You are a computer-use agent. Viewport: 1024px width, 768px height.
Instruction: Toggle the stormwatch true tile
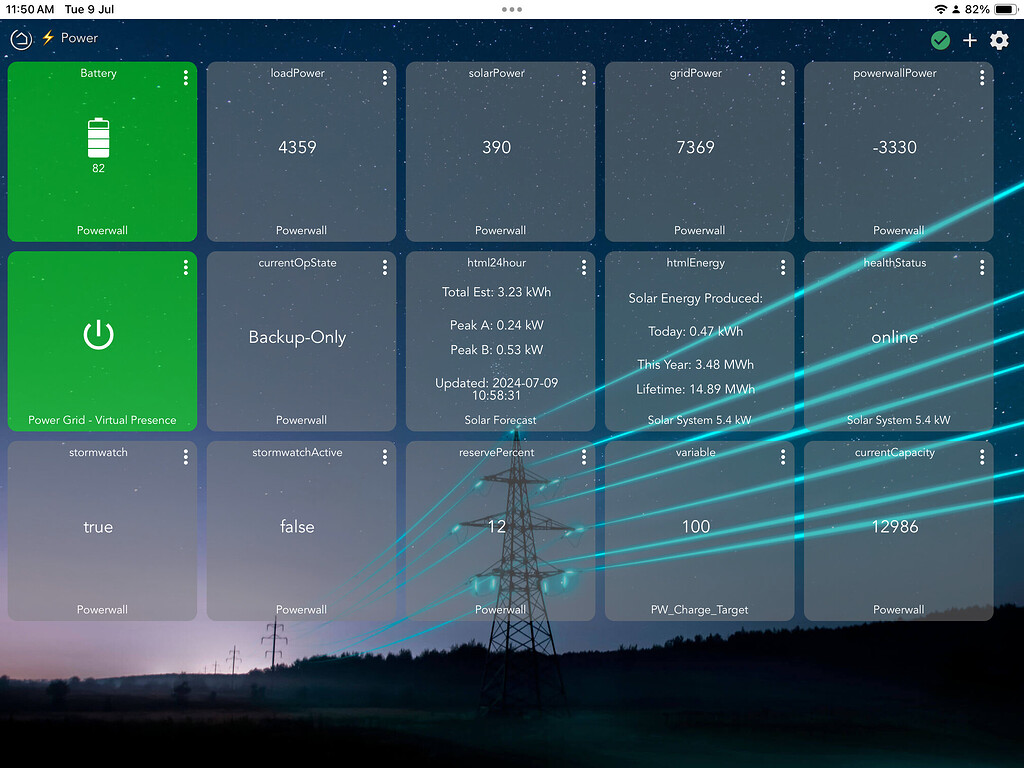pyautogui.click(x=99, y=530)
